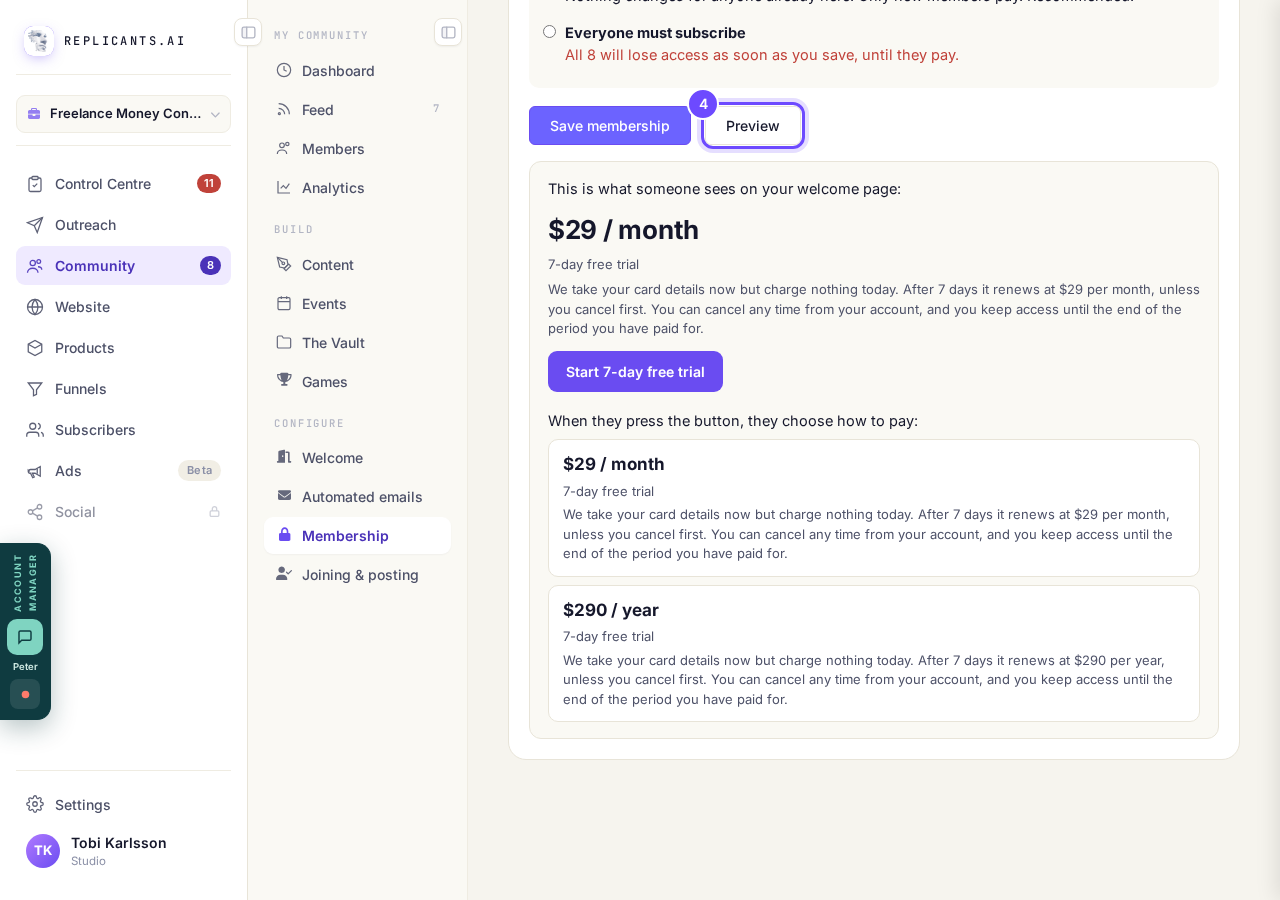
Task: Open Joining & posting settings
Action: [x=357, y=574]
